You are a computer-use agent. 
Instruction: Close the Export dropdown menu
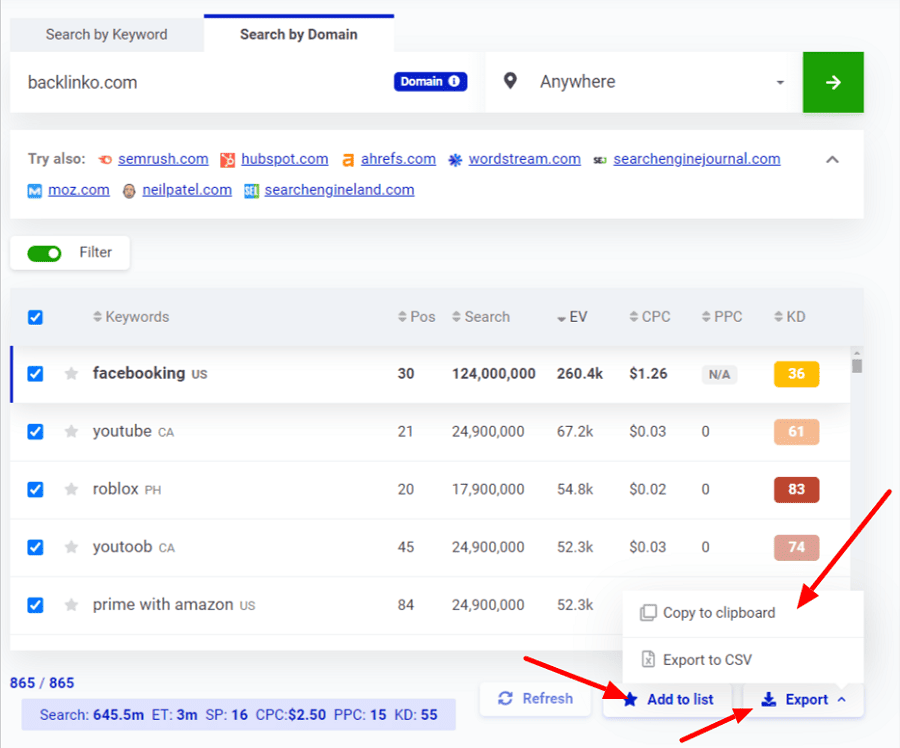[x=803, y=700]
